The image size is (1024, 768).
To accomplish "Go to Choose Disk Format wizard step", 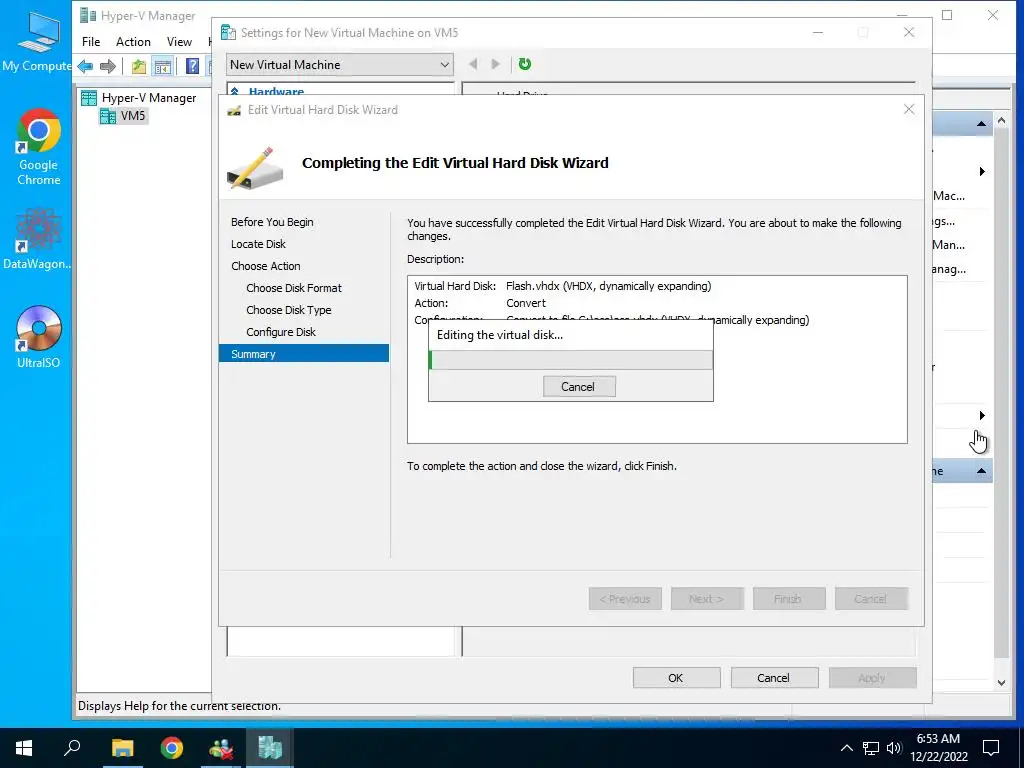I will click(294, 288).
